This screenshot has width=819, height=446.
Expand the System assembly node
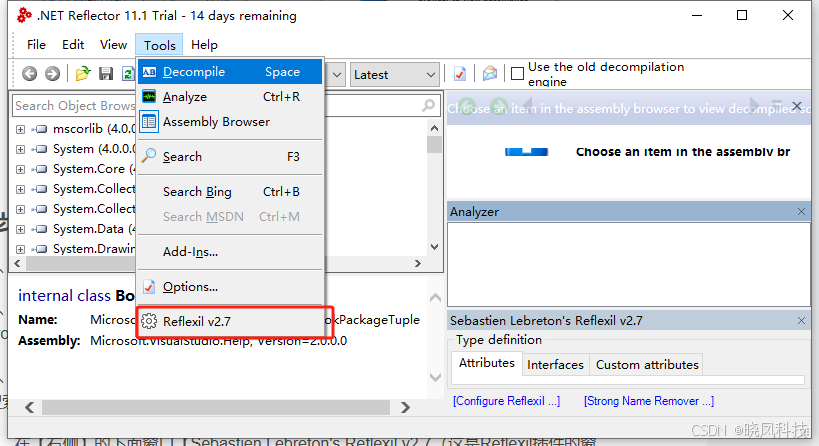[20, 149]
